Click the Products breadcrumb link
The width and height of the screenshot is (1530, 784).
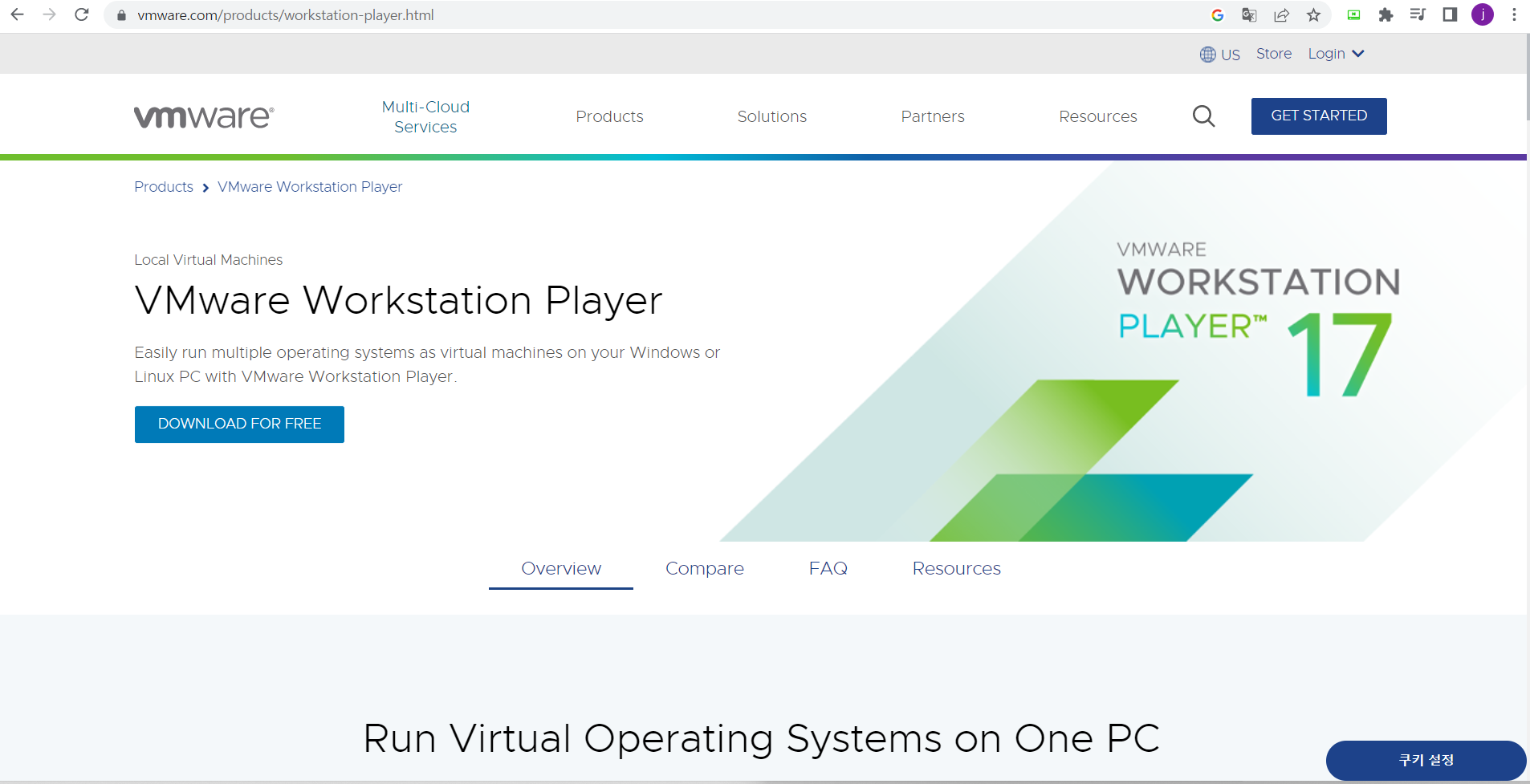click(x=164, y=187)
